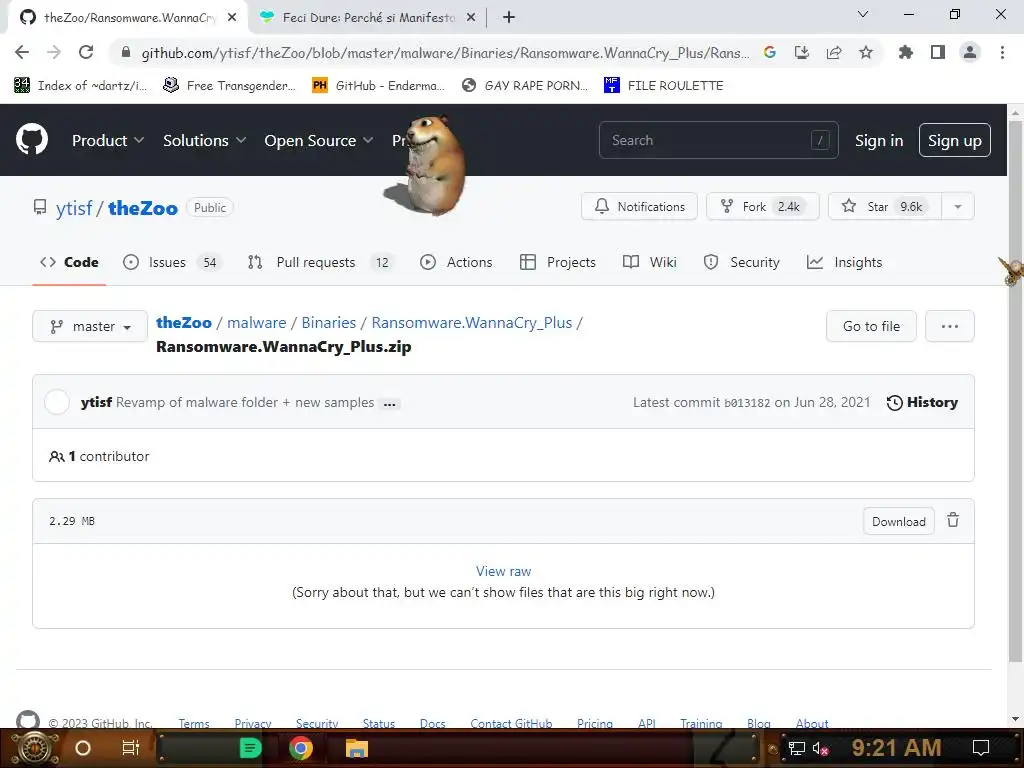The height and width of the screenshot is (768, 1024).
Task: Open Chrome extensions puzzle icon
Action: (906, 52)
